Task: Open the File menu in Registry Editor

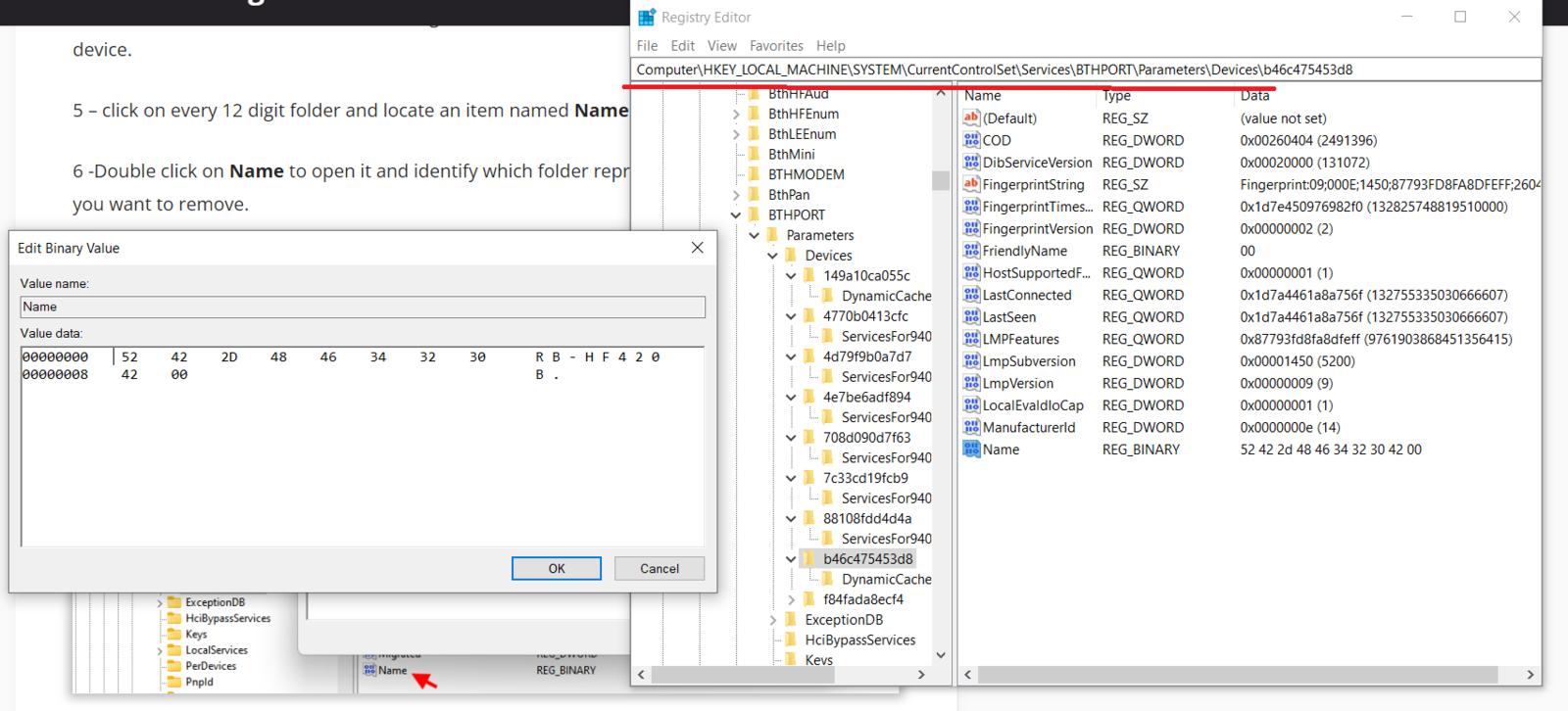Action: click(647, 46)
